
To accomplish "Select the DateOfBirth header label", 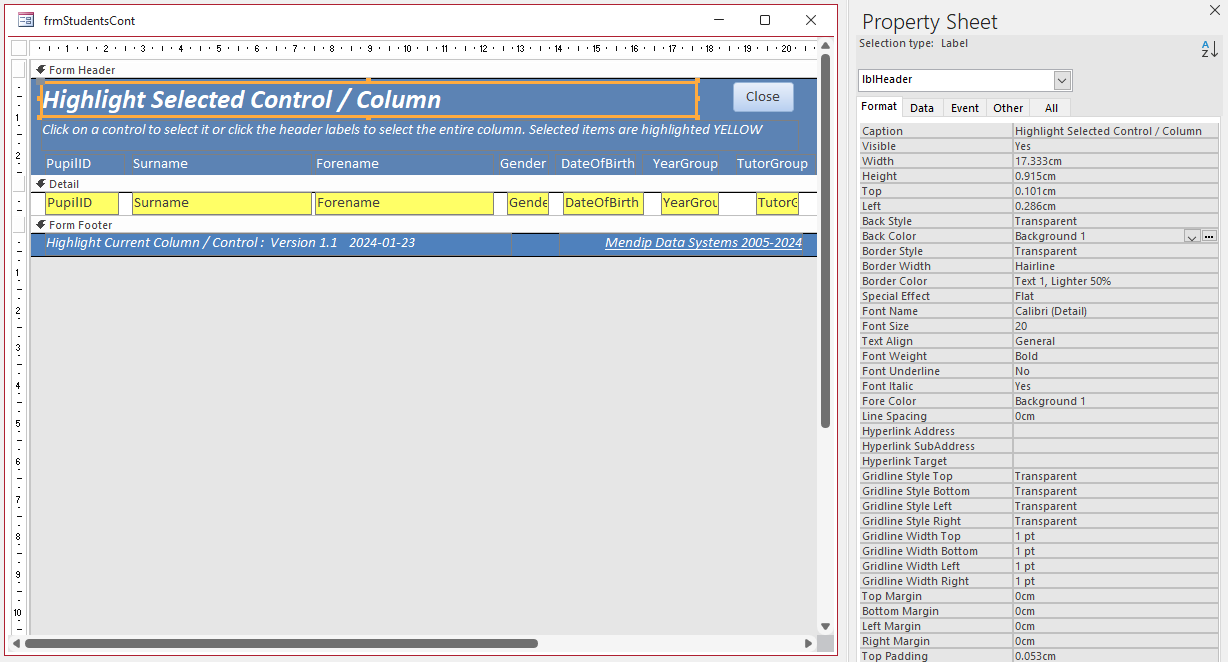I will (x=597, y=164).
